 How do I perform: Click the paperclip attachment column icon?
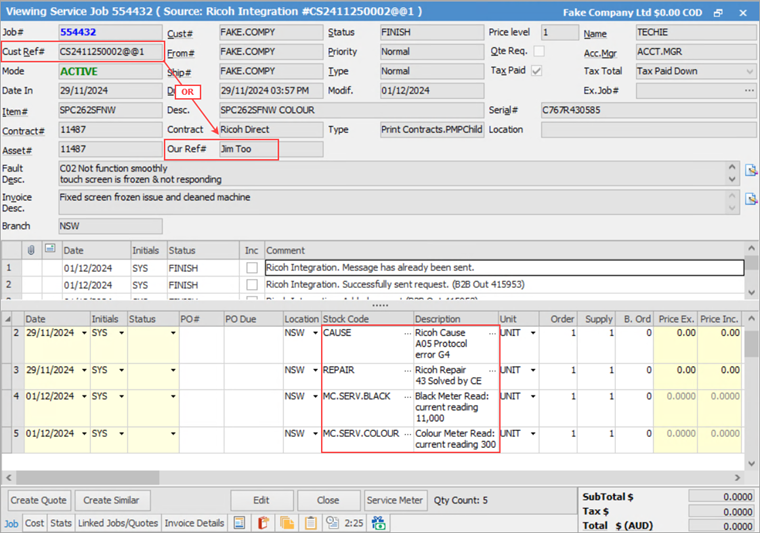[x=31, y=249]
